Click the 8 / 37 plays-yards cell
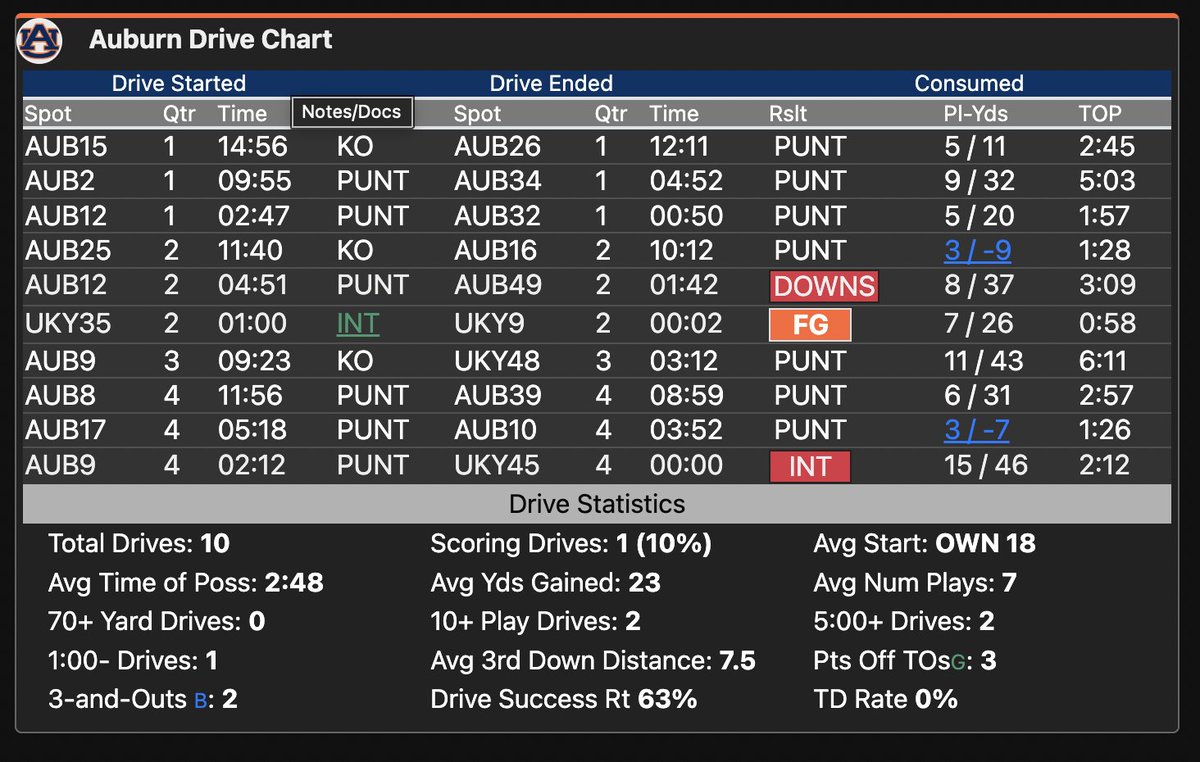The image size is (1200, 762). coord(979,285)
